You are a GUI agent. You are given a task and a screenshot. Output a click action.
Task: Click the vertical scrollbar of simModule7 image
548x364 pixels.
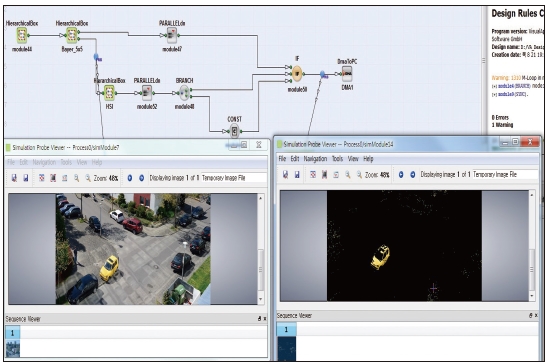[260, 249]
